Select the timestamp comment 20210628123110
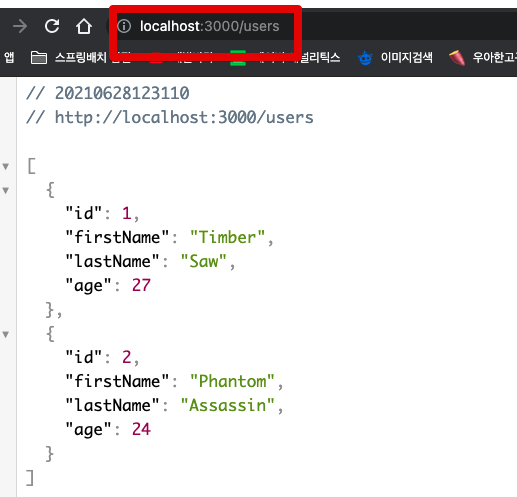This screenshot has height=497, width=517. 122,93
